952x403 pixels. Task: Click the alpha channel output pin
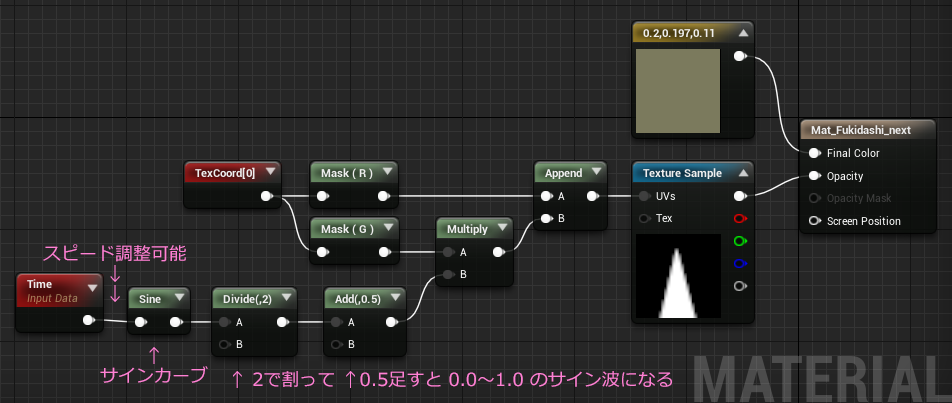pos(740,286)
